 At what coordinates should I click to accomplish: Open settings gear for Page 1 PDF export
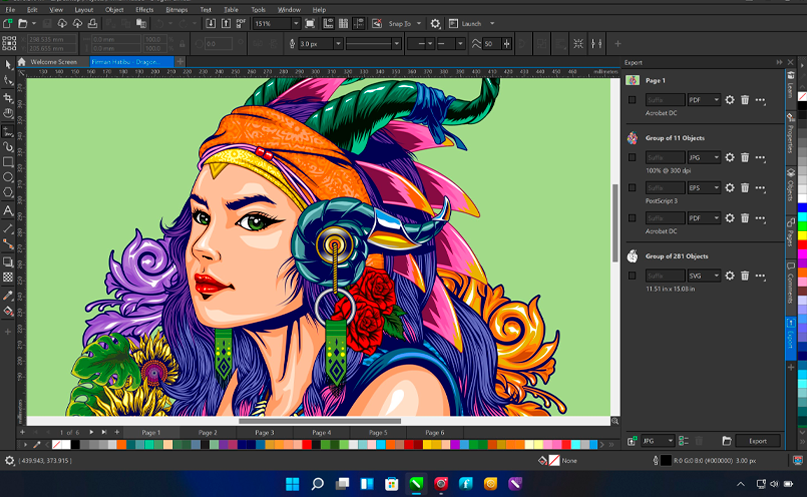click(730, 100)
